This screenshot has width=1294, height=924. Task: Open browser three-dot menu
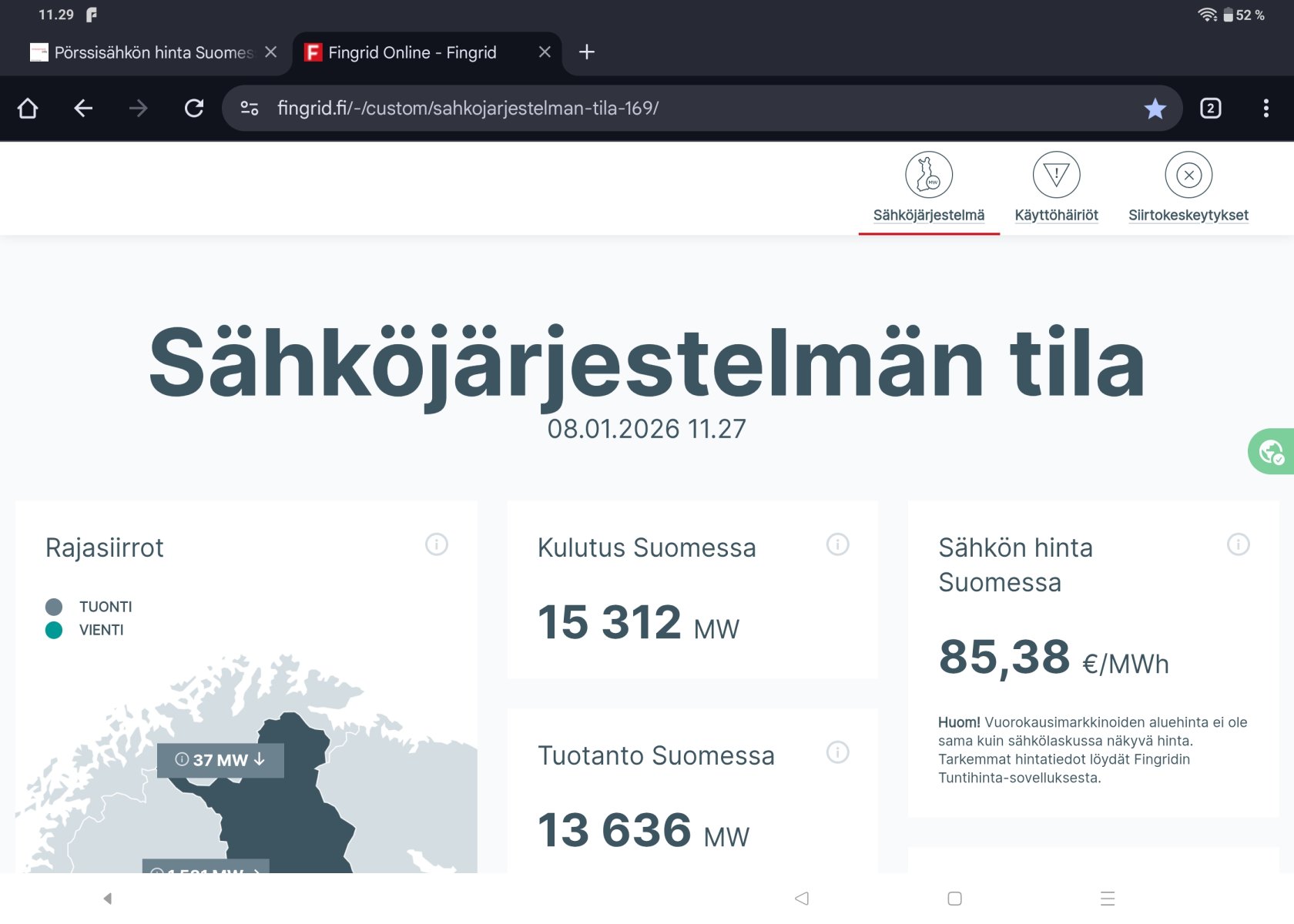tap(1266, 109)
